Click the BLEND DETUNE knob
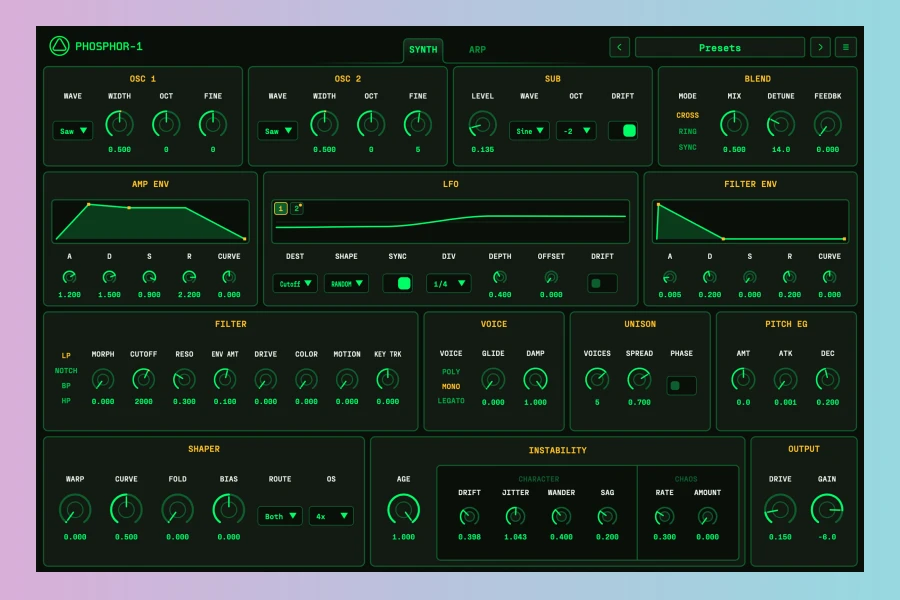The height and width of the screenshot is (600, 900). 781,125
